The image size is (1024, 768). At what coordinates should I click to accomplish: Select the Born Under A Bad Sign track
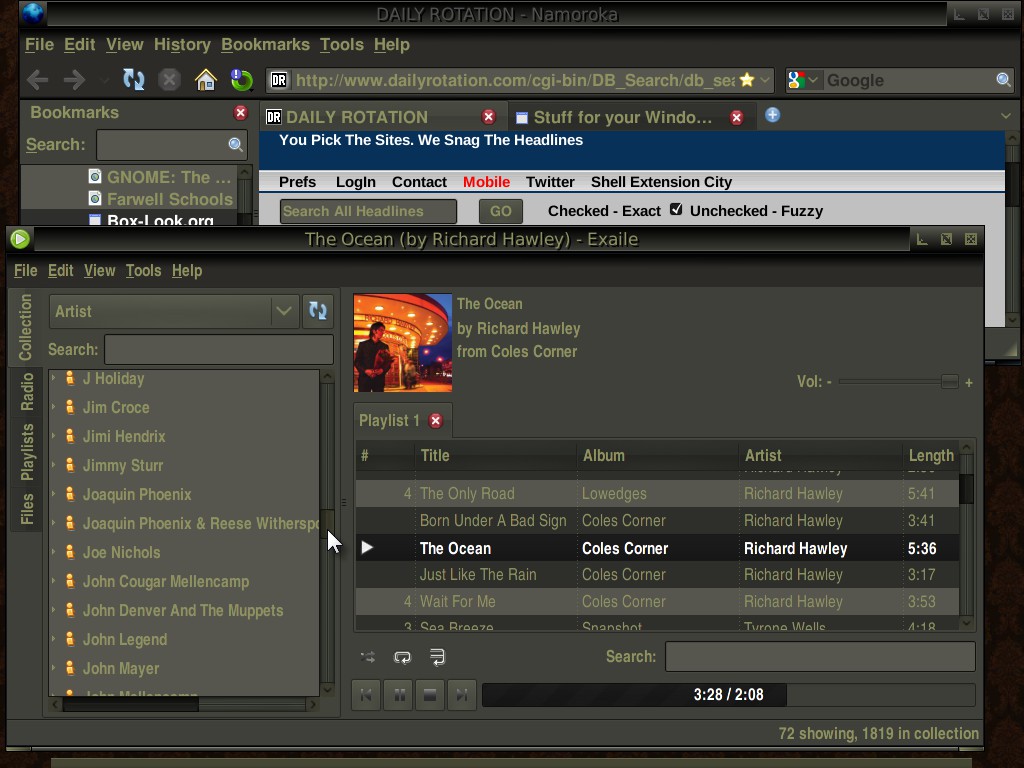pos(657,520)
